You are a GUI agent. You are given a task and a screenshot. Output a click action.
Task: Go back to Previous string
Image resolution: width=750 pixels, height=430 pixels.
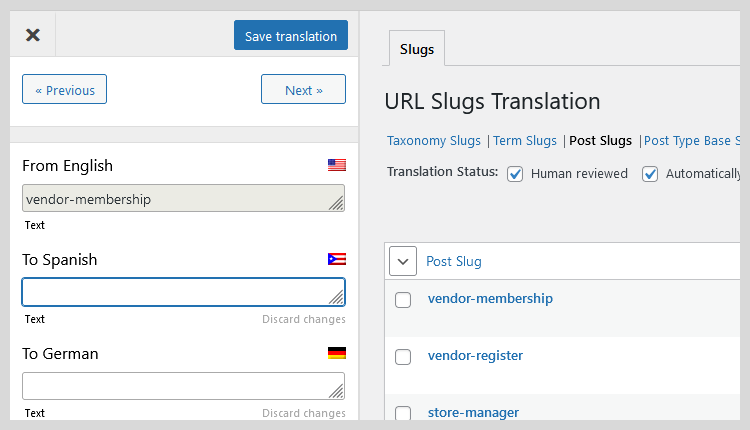[x=64, y=90]
